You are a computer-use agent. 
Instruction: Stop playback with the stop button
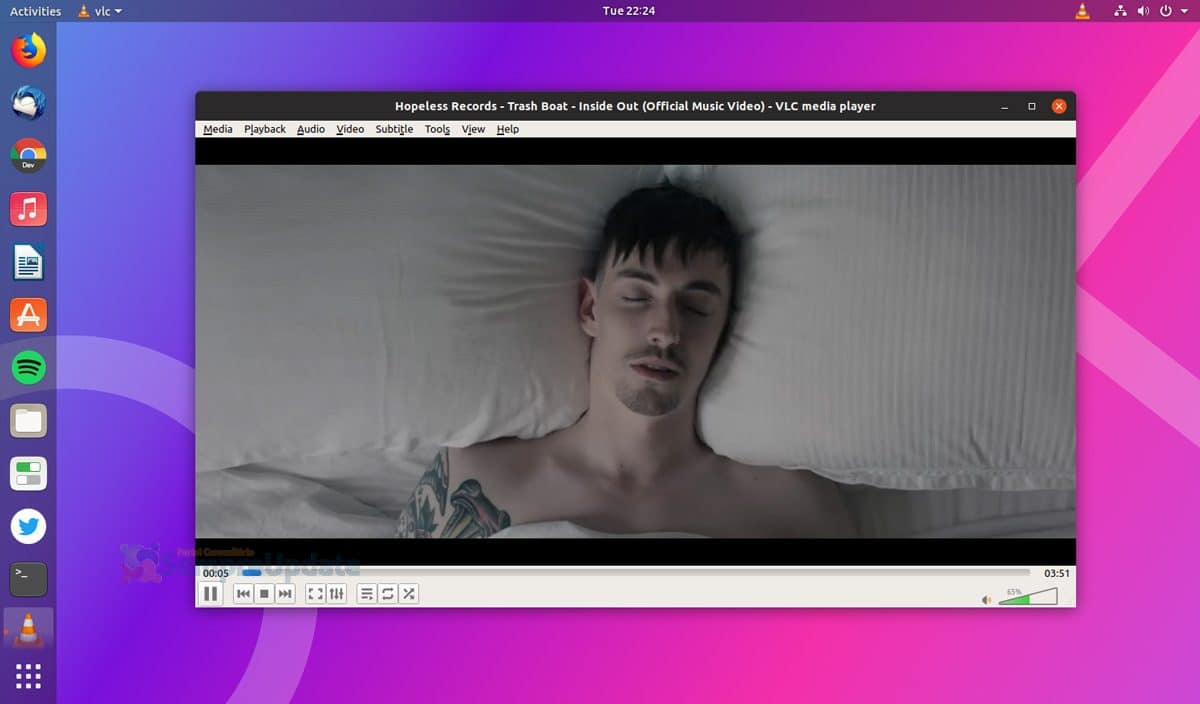[264, 594]
